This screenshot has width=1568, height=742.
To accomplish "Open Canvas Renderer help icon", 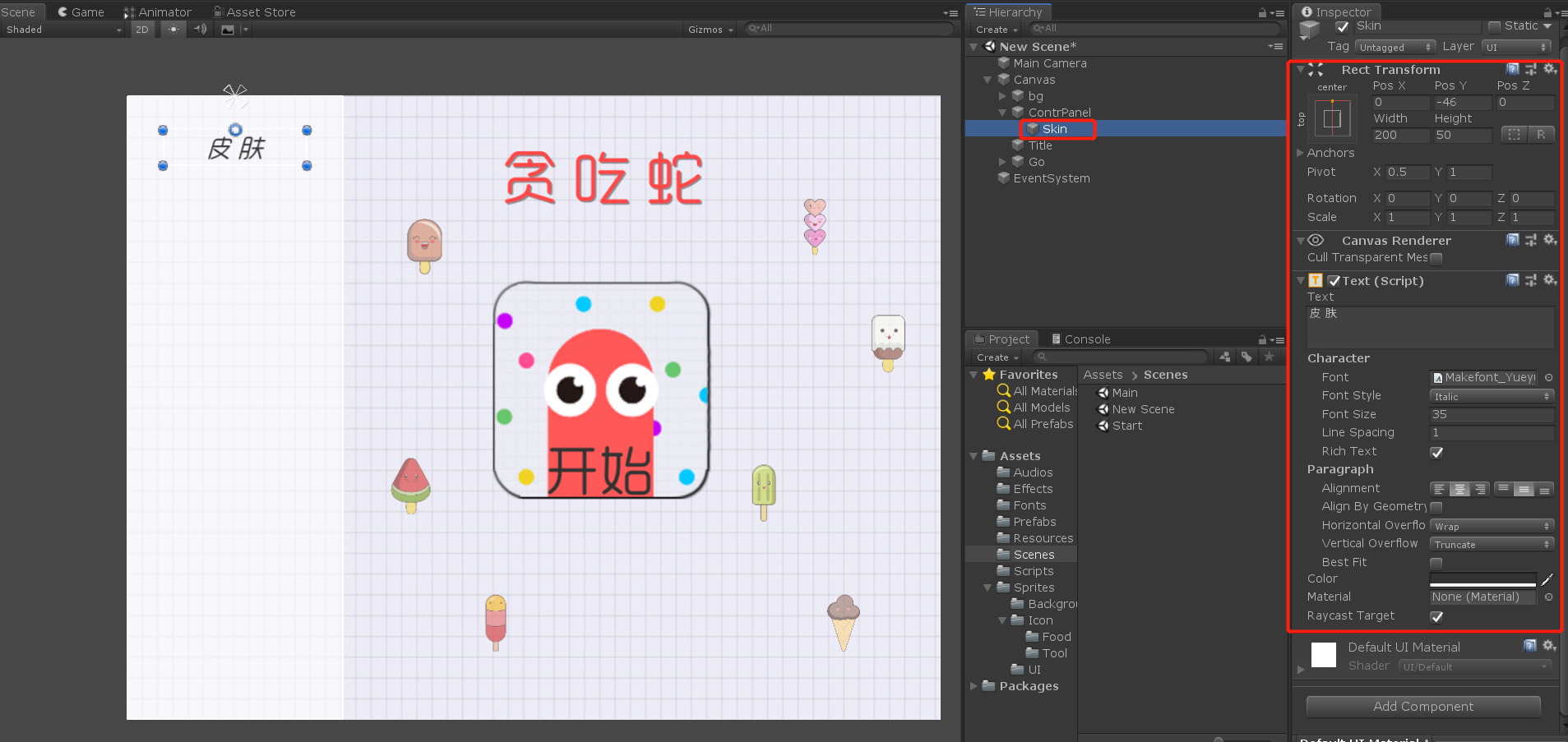I will click(x=1513, y=240).
